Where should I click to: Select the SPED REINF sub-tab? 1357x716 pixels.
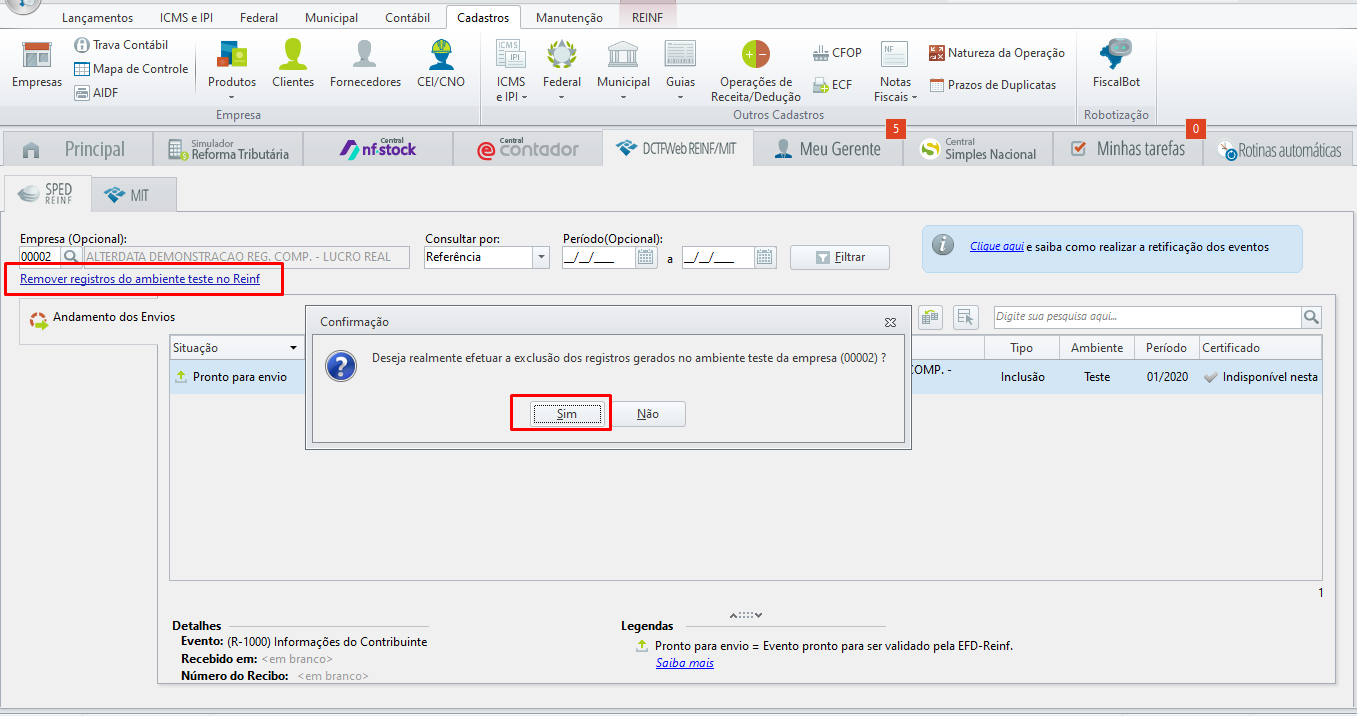pos(47,194)
